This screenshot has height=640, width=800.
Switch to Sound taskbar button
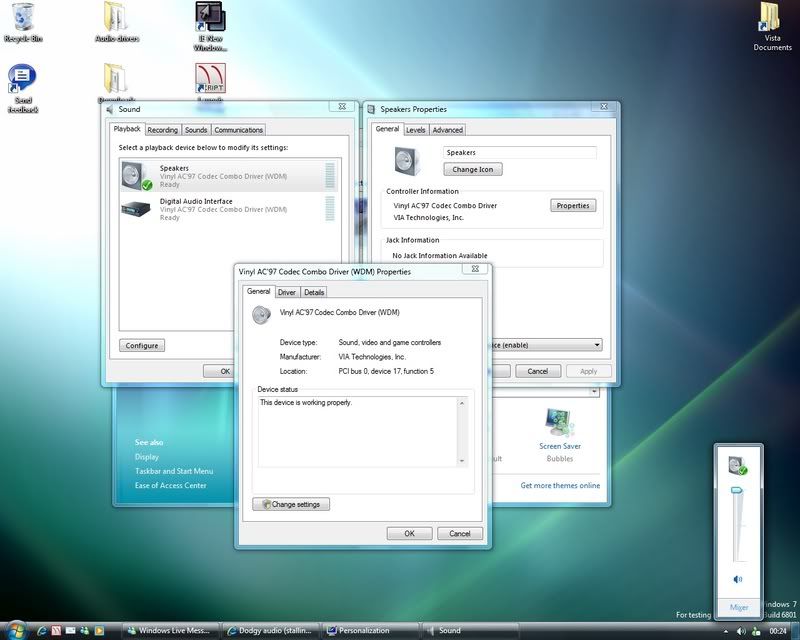(470, 631)
